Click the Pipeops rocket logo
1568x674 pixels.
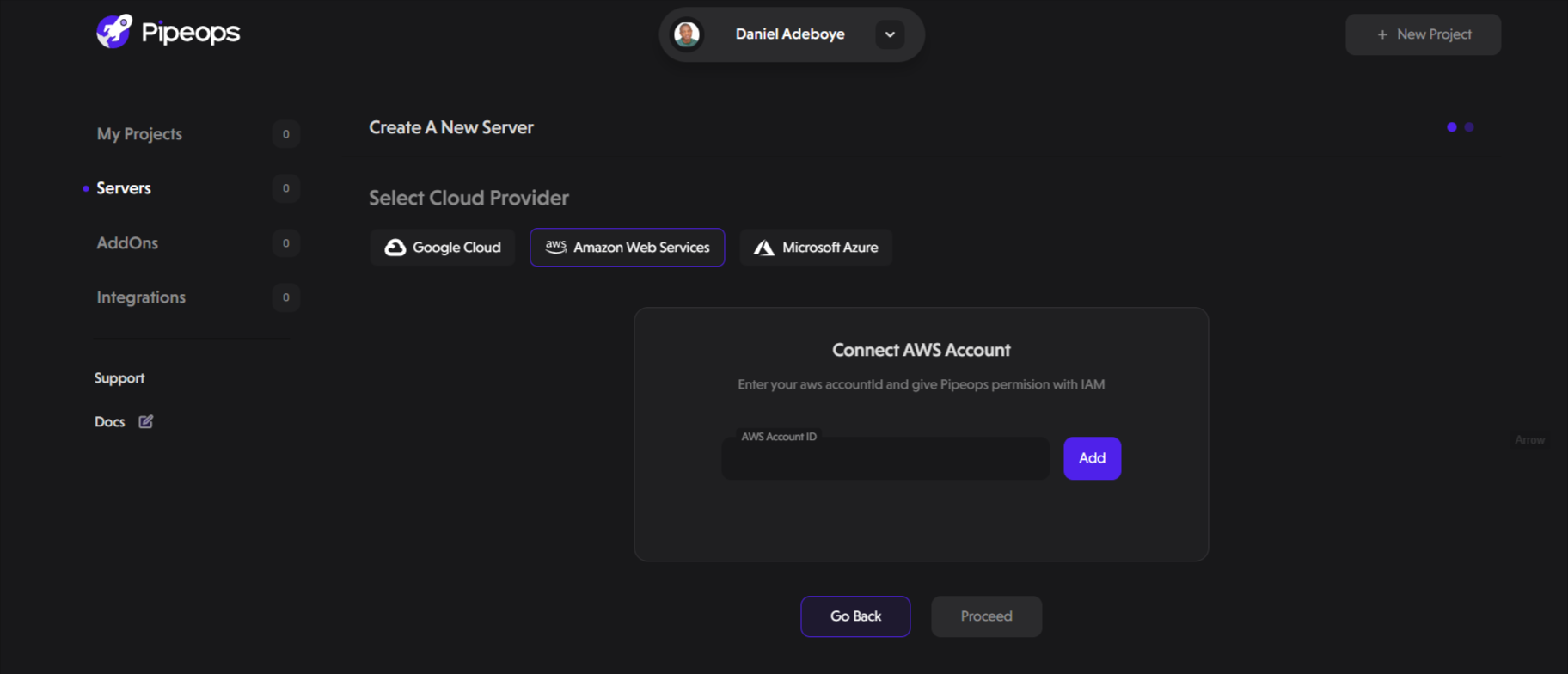[113, 32]
